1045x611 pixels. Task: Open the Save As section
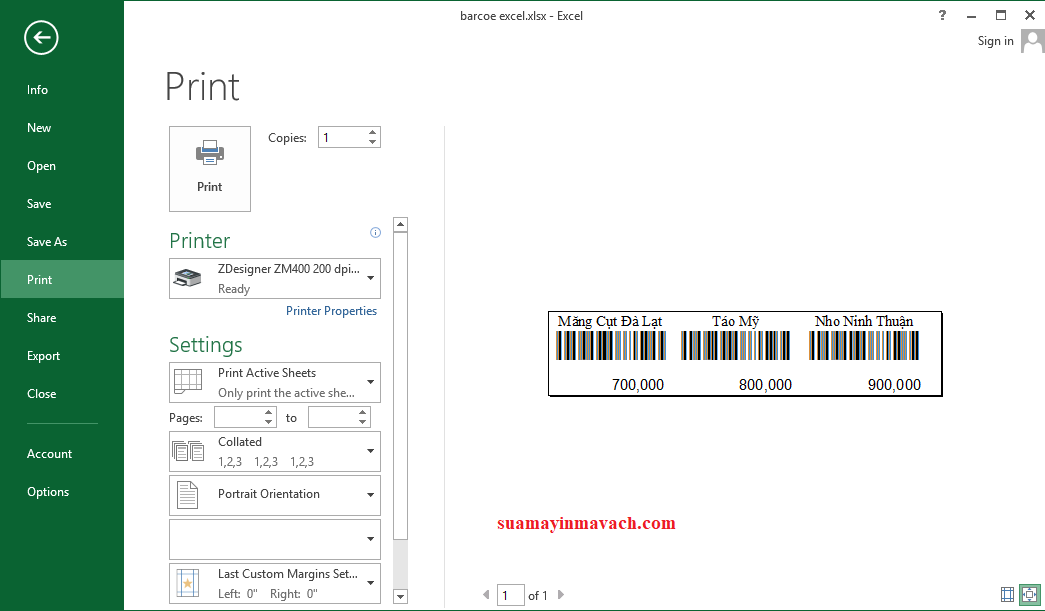(x=47, y=241)
